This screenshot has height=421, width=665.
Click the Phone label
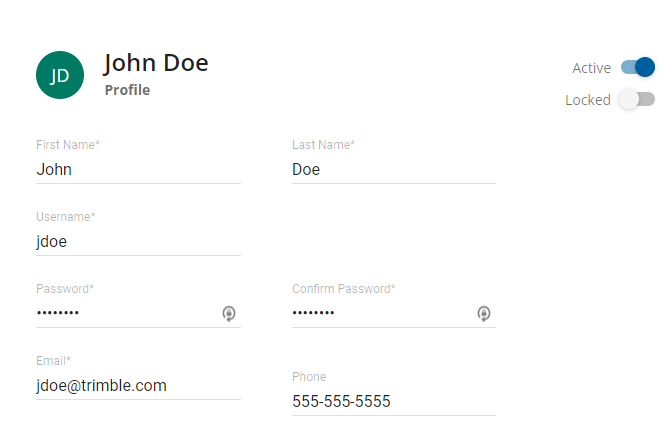309,377
